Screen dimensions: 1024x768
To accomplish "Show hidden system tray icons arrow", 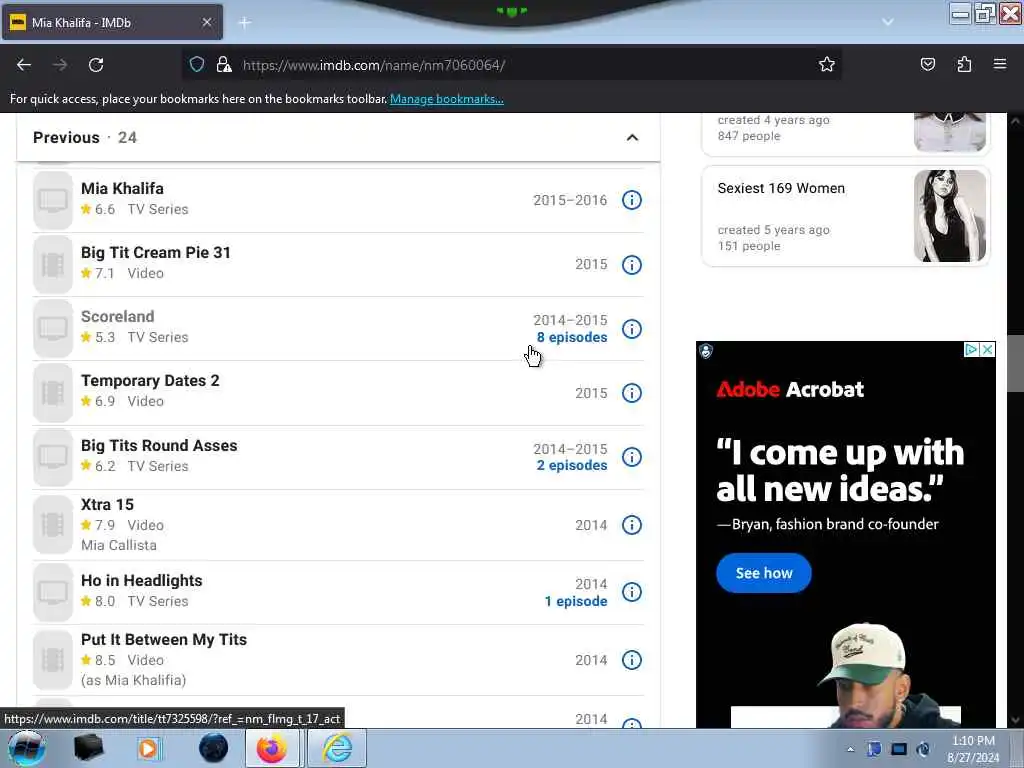I will pyautogui.click(x=850, y=749).
